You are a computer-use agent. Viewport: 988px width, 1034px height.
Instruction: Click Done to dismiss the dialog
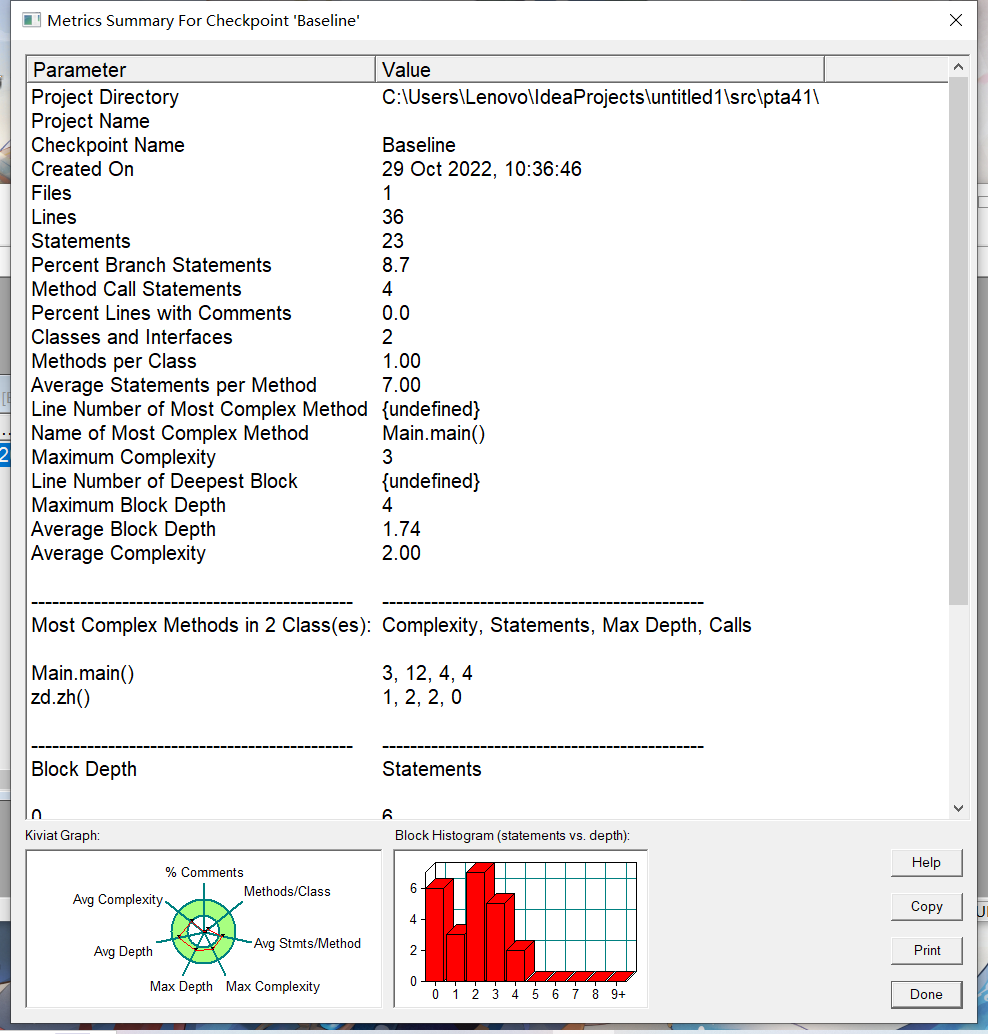[926, 994]
